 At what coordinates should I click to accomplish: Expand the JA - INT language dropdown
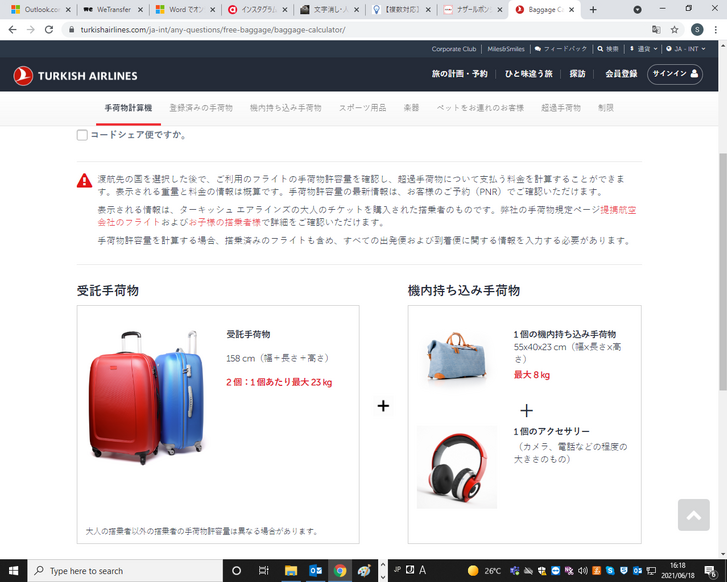pos(688,48)
